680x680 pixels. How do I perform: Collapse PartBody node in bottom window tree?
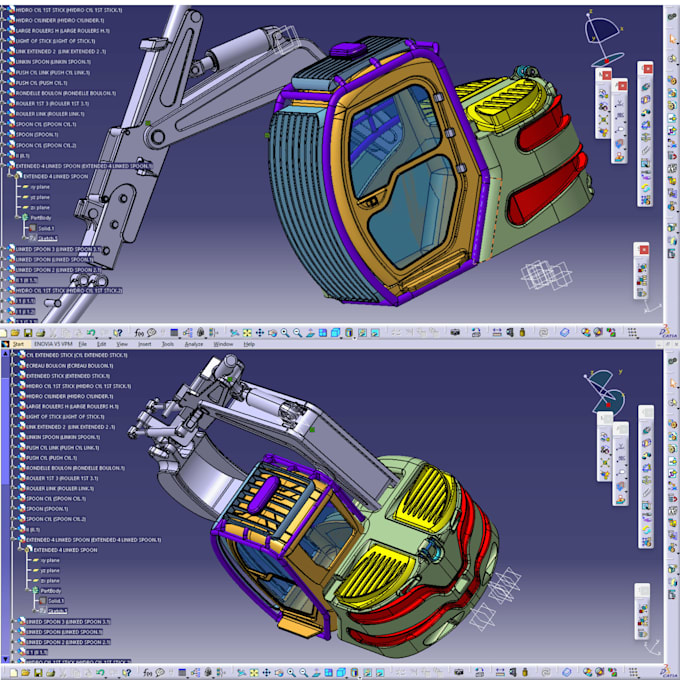(29, 591)
